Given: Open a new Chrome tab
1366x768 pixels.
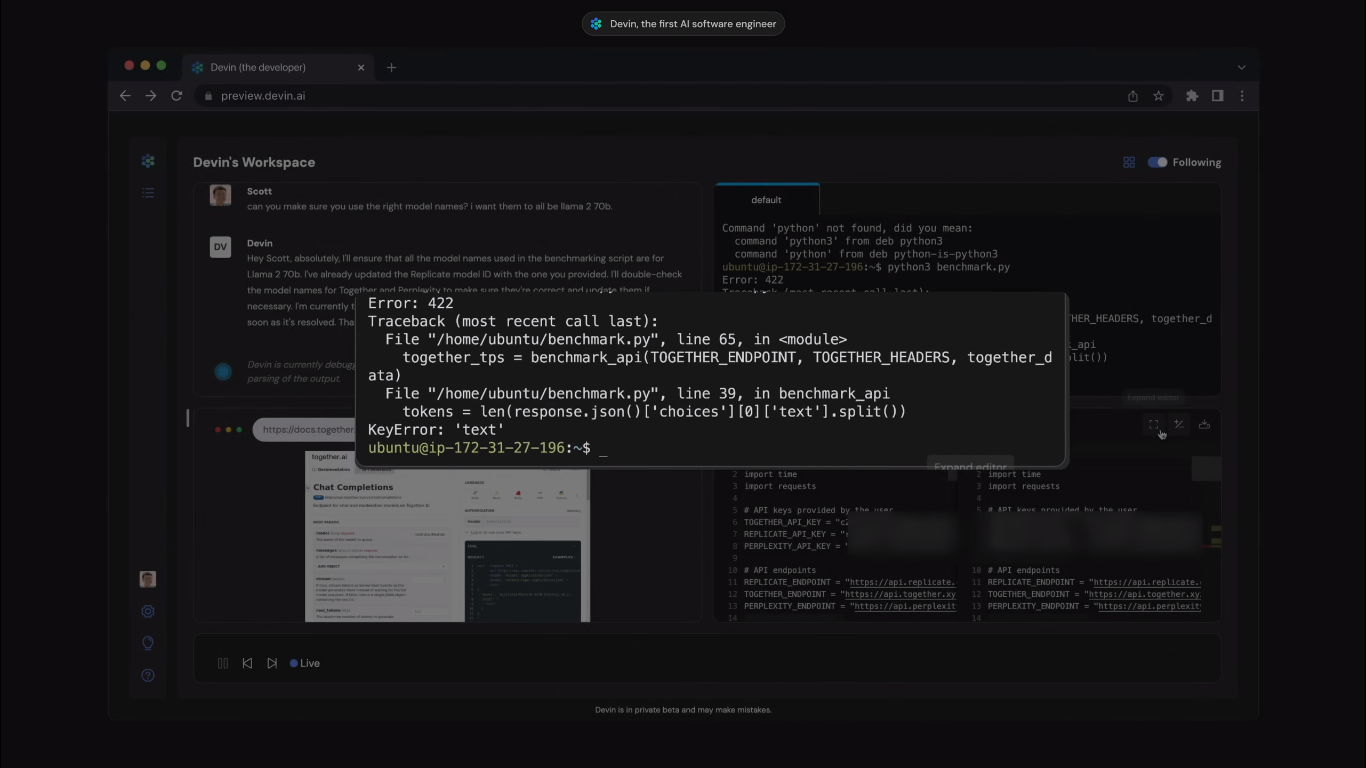Looking at the screenshot, I should tap(391, 67).
